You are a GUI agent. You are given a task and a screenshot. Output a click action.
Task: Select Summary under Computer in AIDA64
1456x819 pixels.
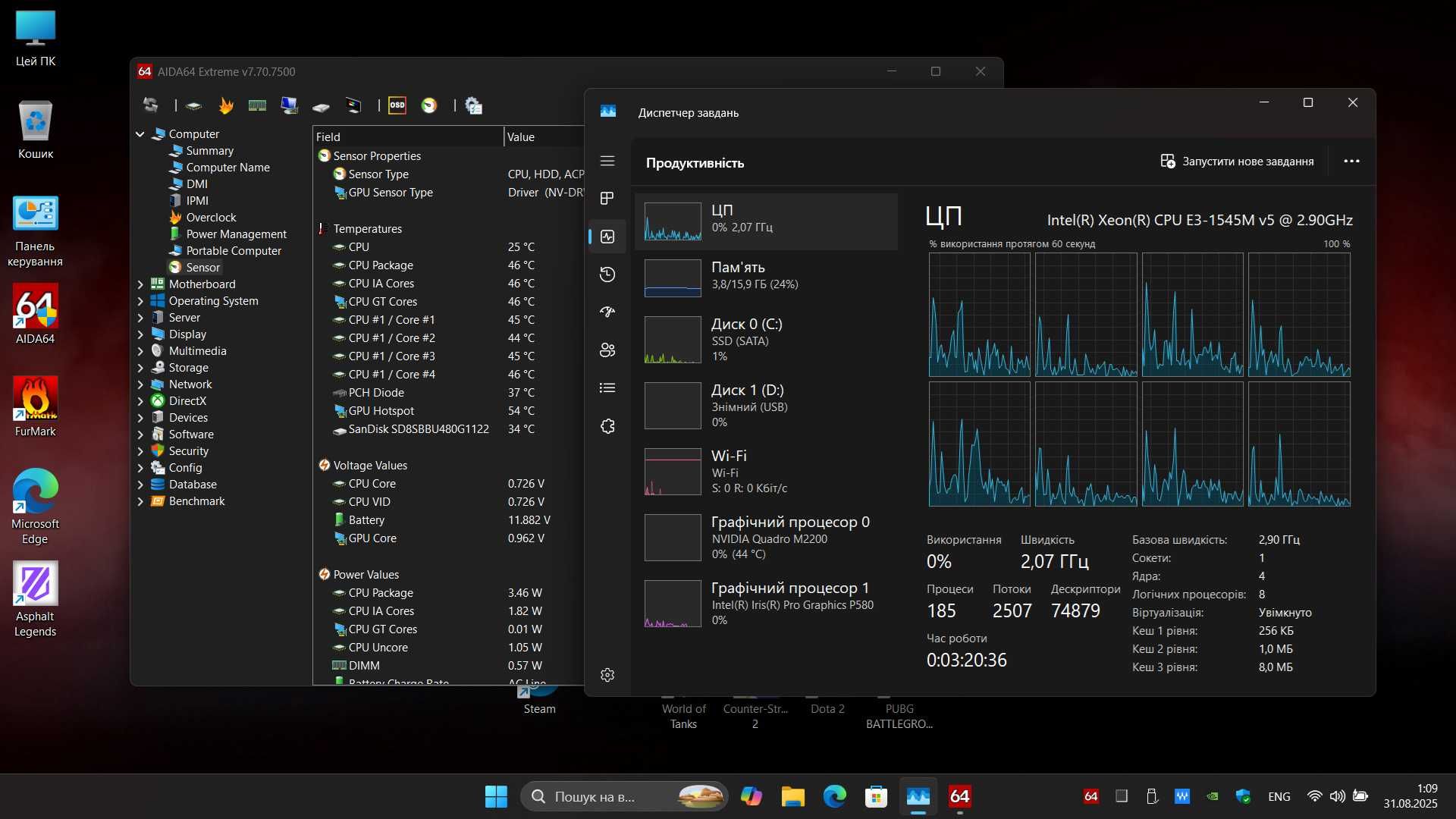(x=209, y=151)
